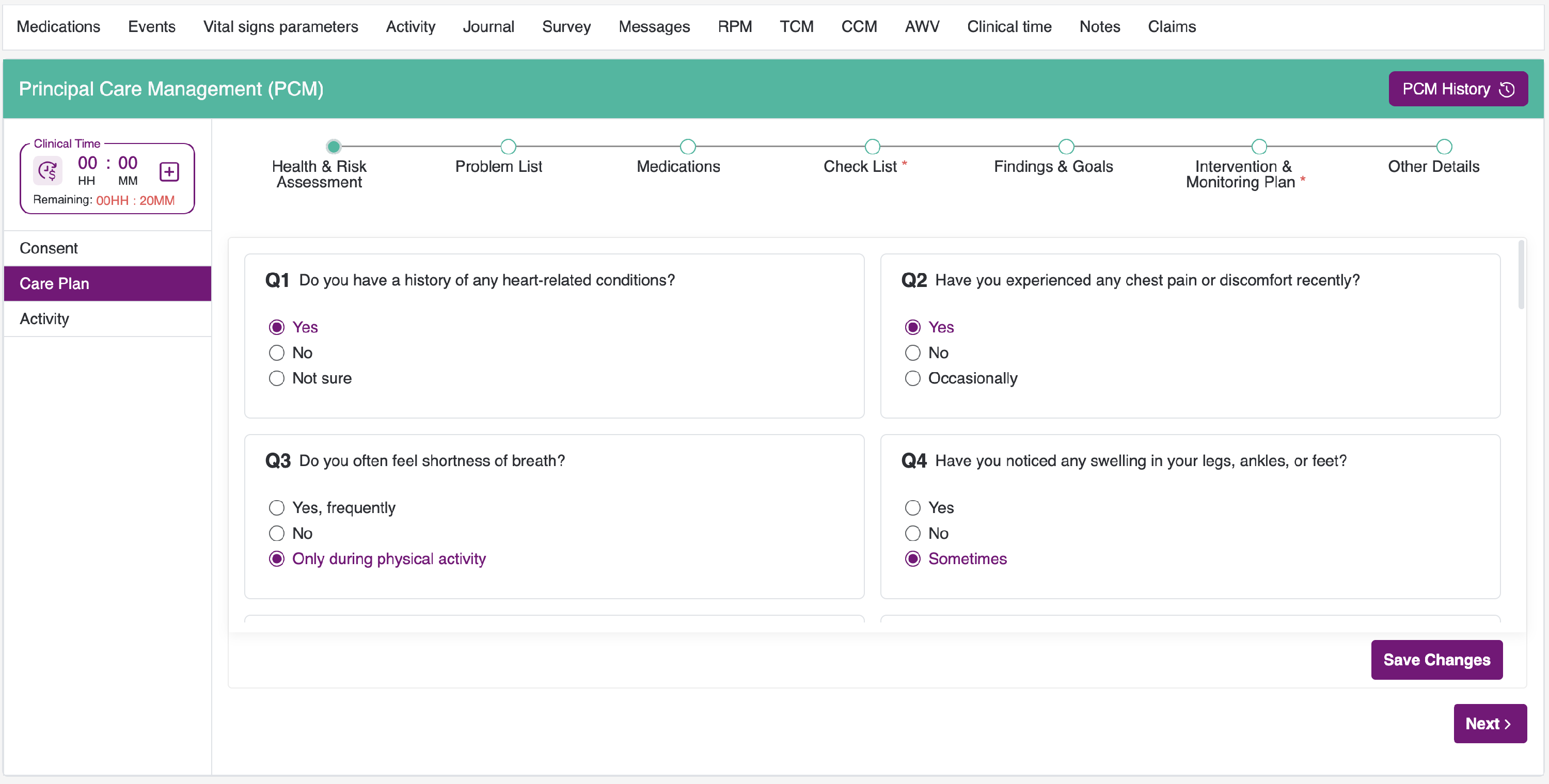The height and width of the screenshot is (784, 1549).
Task: Click the Save Changes button
Action: pyautogui.click(x=1436, y=660)
